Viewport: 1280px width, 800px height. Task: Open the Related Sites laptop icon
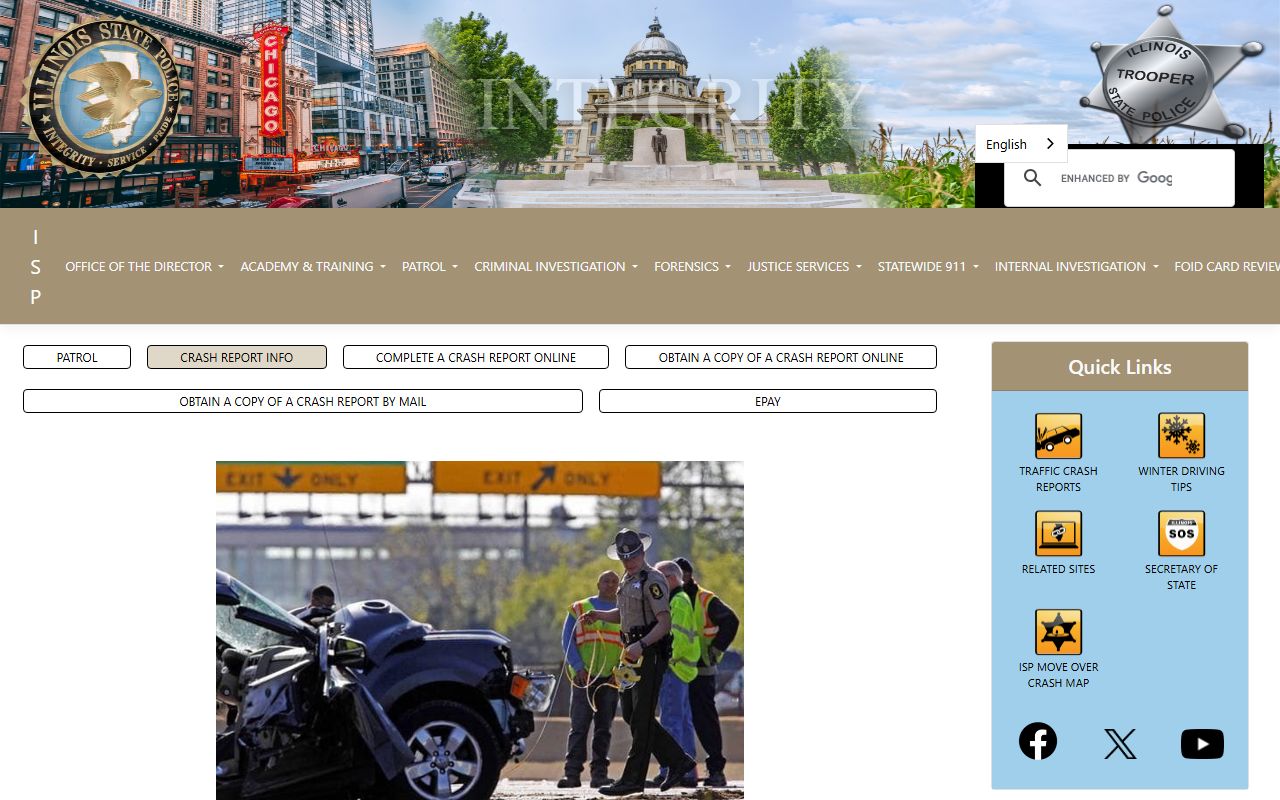coord(1058,534)
